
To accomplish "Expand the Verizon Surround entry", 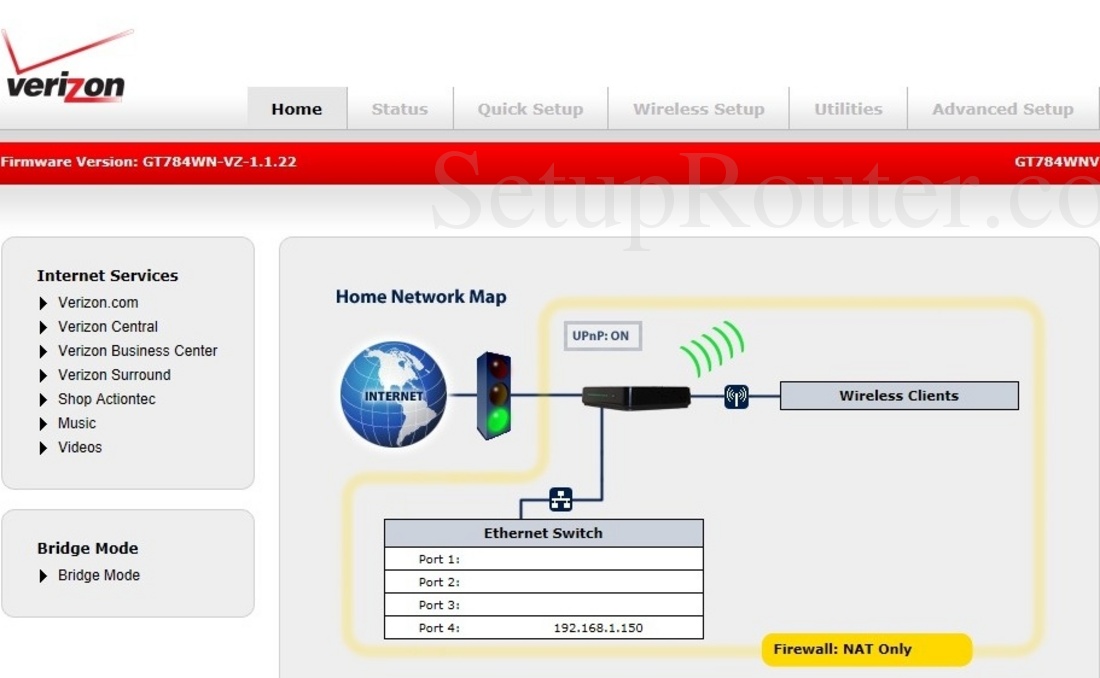I will (x=114, y=375).
